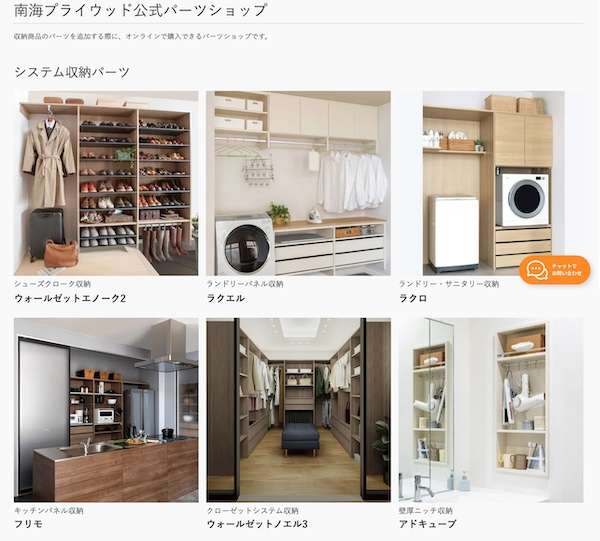Select the ランドリーパネル収納 category label
This screenshot has width=600, height=541.
click(x=244, y=284)
